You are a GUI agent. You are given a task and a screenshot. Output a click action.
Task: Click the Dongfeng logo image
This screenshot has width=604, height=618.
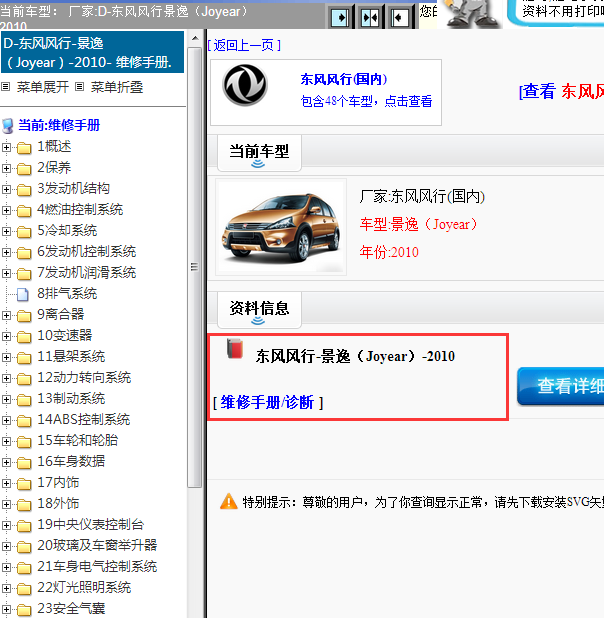click(245, 85)
